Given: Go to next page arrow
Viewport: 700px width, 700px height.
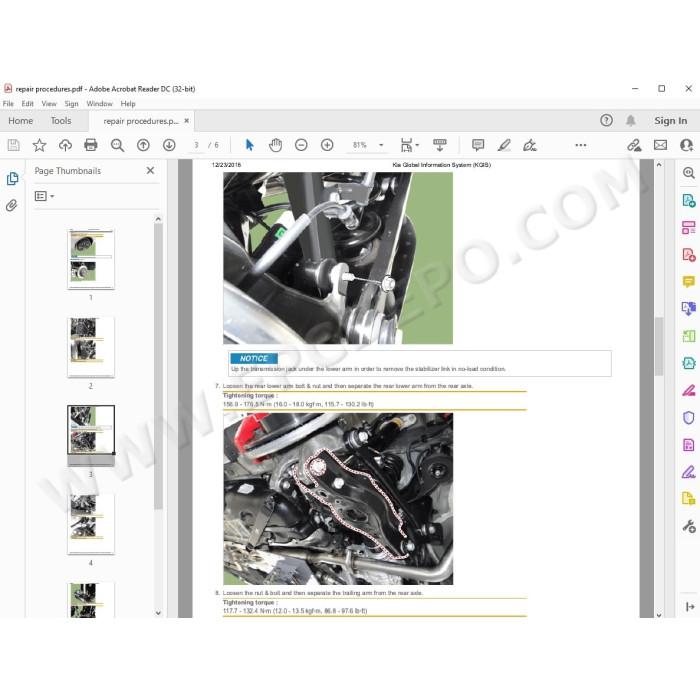Looking at the screenshot, I should click(x=169, y=145).
